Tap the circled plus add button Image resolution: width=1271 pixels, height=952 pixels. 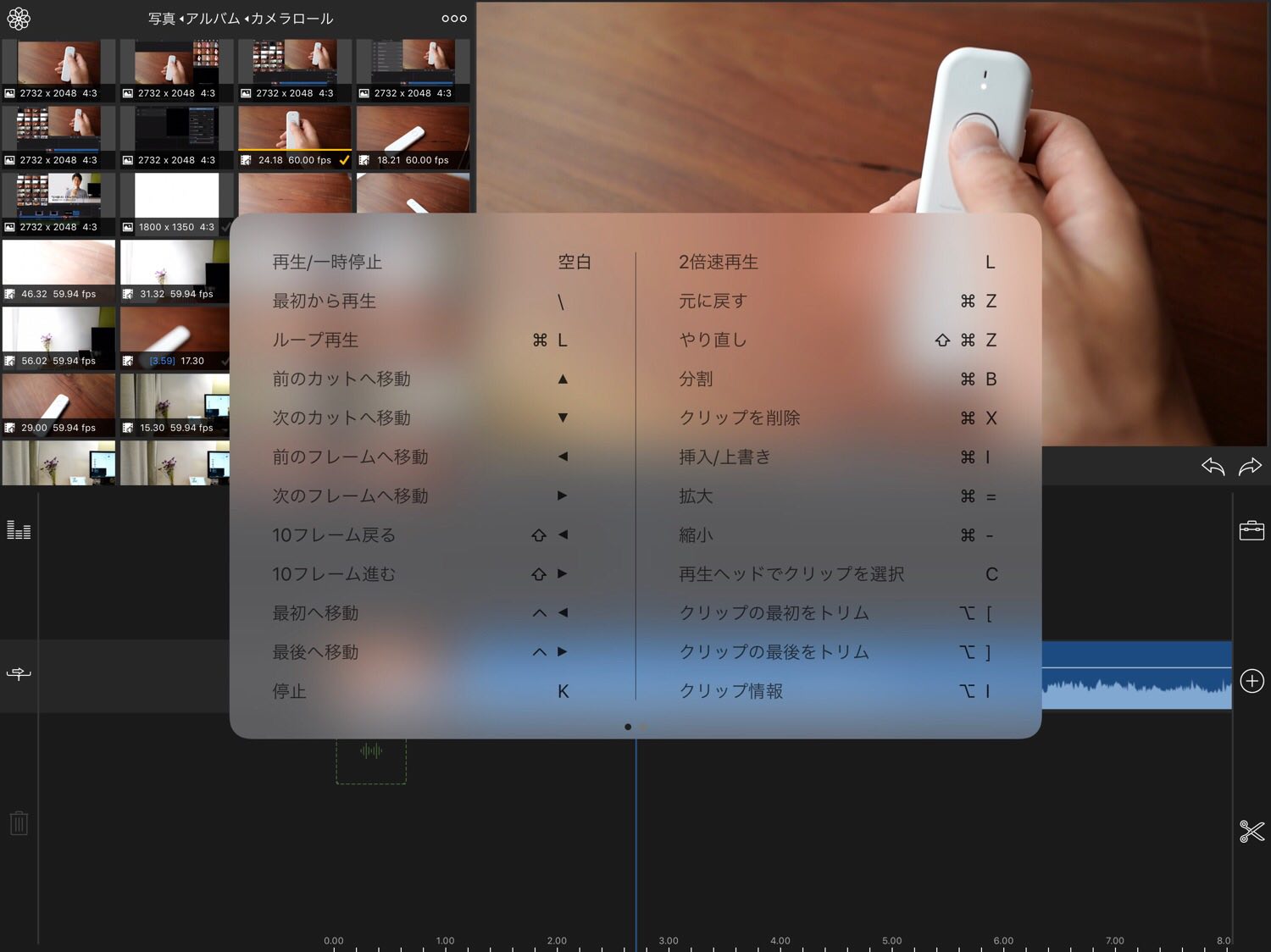pos(1252,681)
